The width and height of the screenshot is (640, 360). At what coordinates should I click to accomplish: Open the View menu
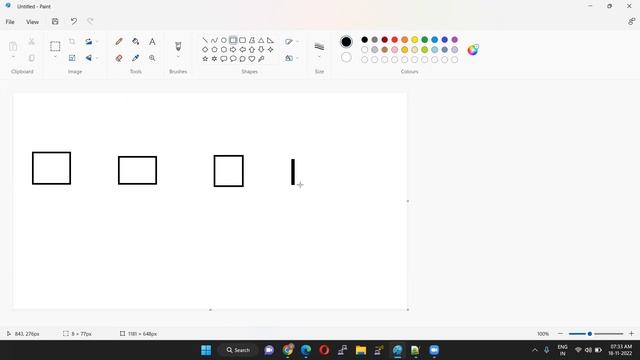pyautogui.click(x=32, y=22)
